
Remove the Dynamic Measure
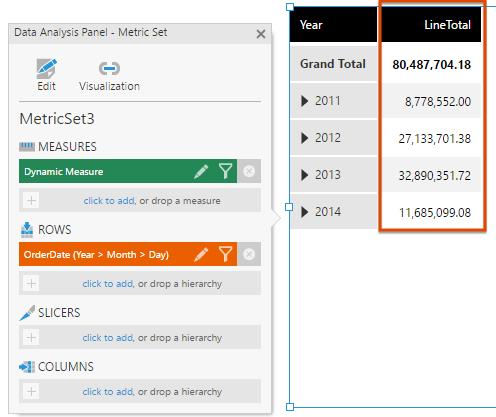[249, 171]
